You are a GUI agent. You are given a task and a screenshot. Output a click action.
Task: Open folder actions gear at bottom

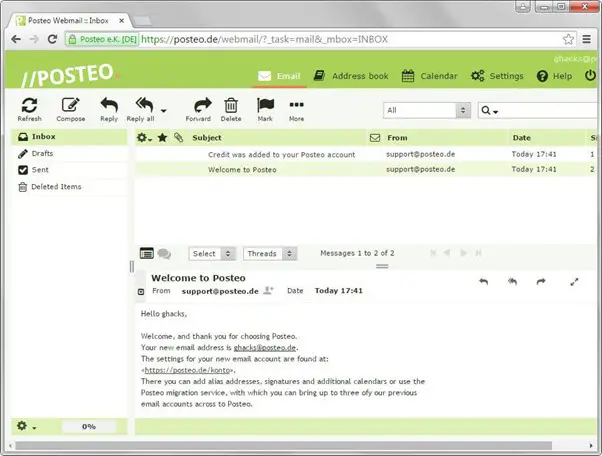pos(26,426)
